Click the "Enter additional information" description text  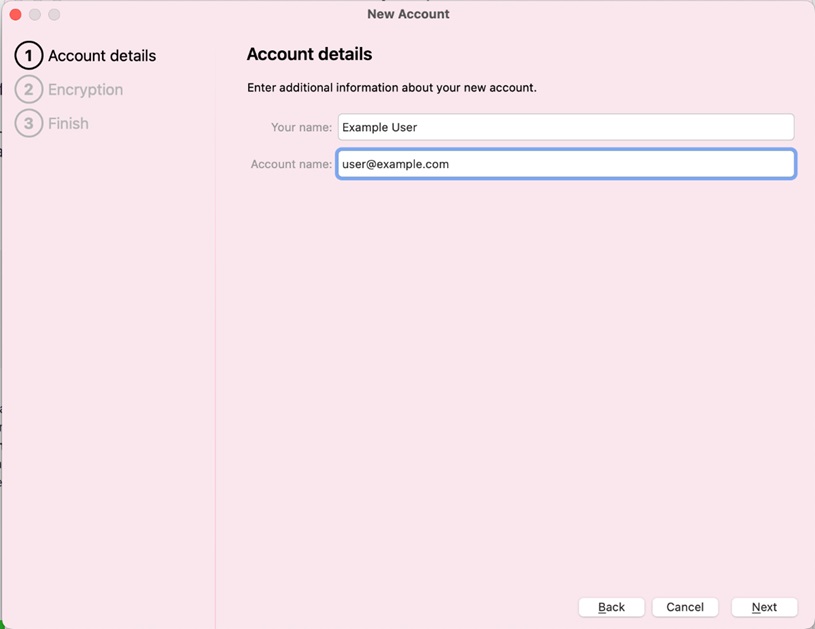(391, 88)
